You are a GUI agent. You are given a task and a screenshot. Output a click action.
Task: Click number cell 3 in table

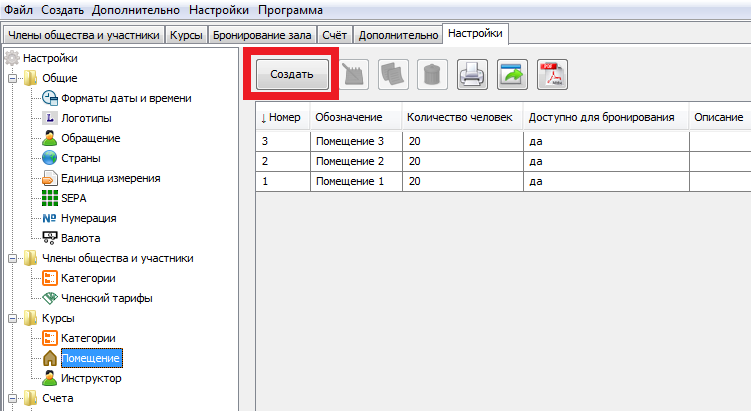click(x=283, y=141)
